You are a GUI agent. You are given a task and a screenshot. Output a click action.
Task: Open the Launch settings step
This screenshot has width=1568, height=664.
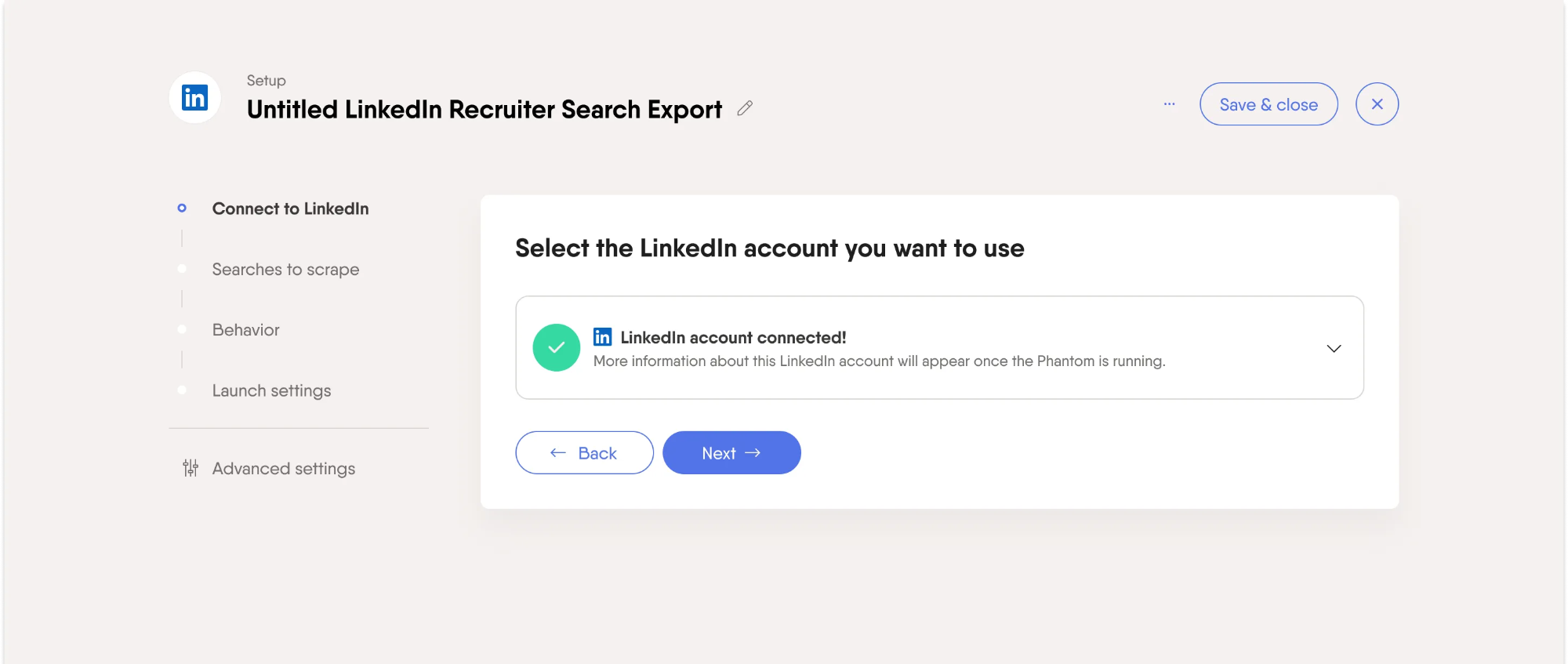[x=271, y=390]
